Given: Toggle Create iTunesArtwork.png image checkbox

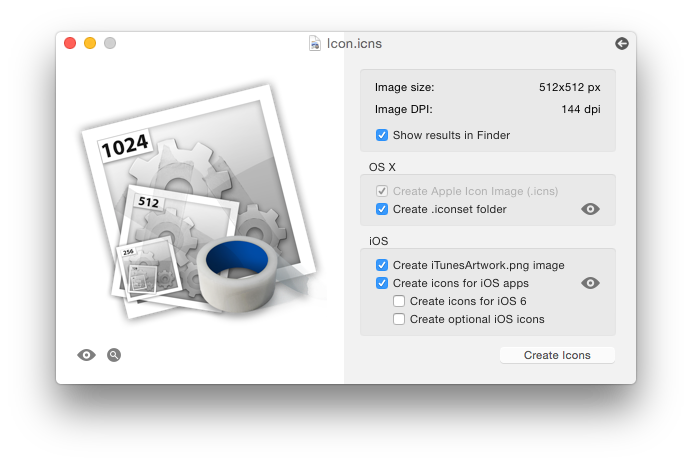Looking at the screenshot, I should [x=382, y=265].
